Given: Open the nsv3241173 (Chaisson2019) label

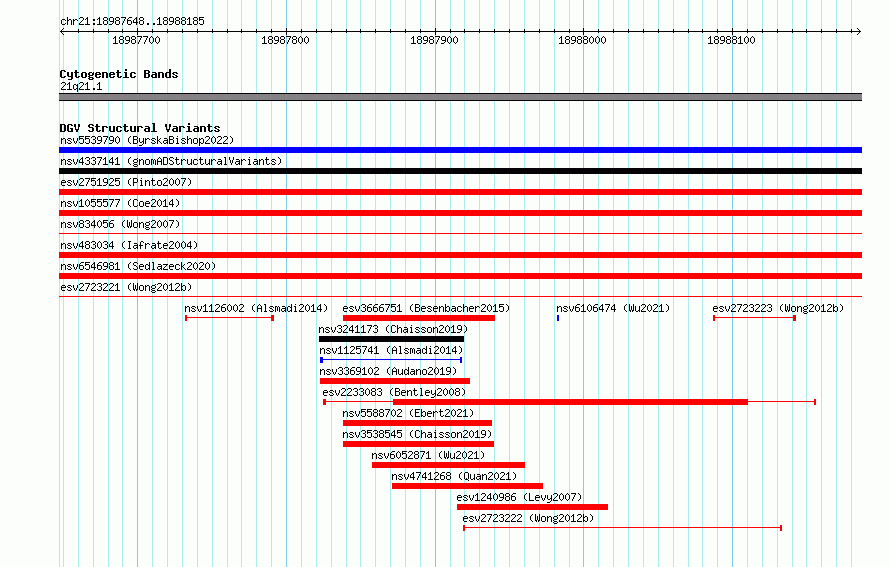Looking at the screenshot, I should click(393, 329).
